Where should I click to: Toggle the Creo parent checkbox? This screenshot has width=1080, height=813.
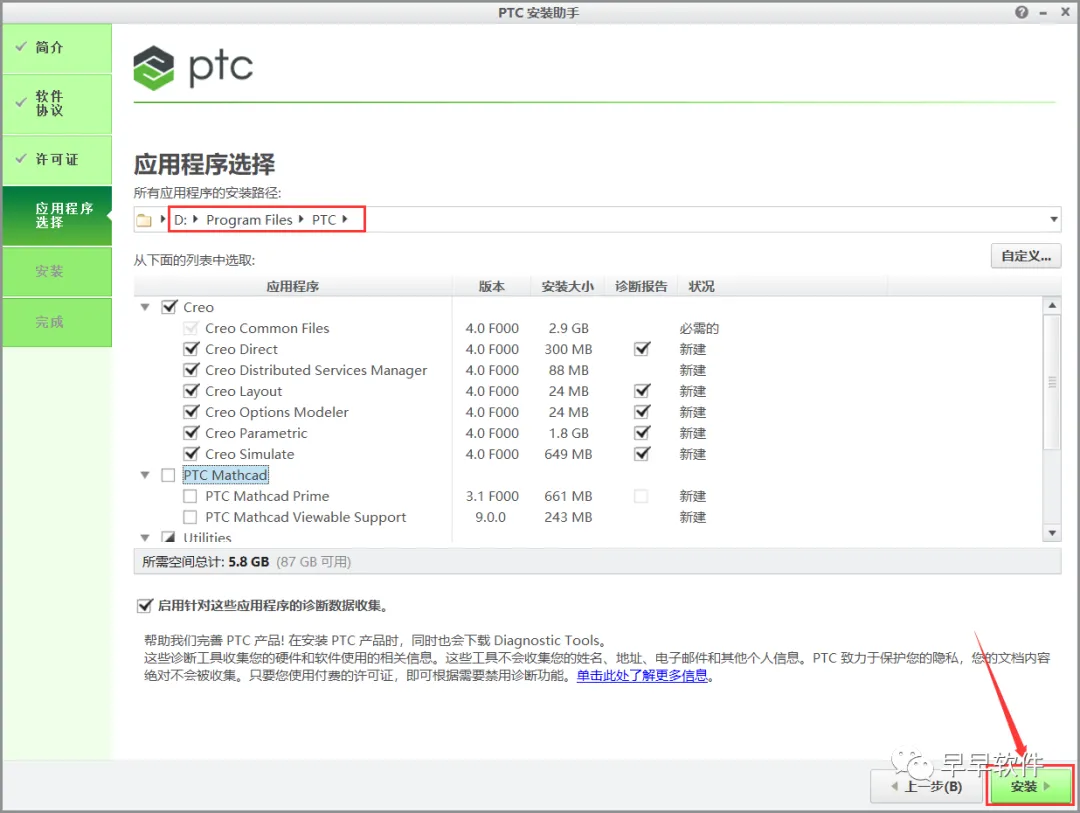[x=169, y=307]
